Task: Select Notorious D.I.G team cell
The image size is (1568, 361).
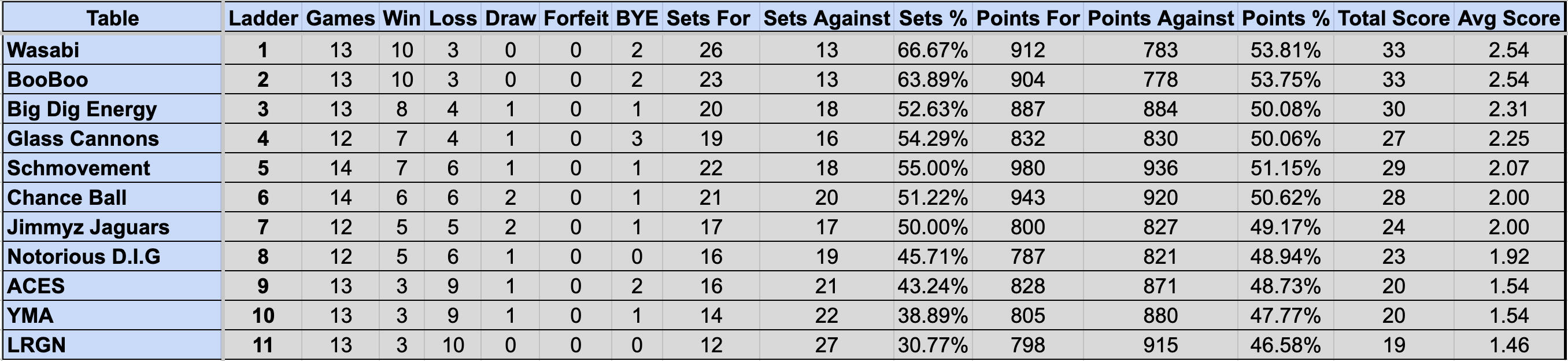Action: point(113,256)
